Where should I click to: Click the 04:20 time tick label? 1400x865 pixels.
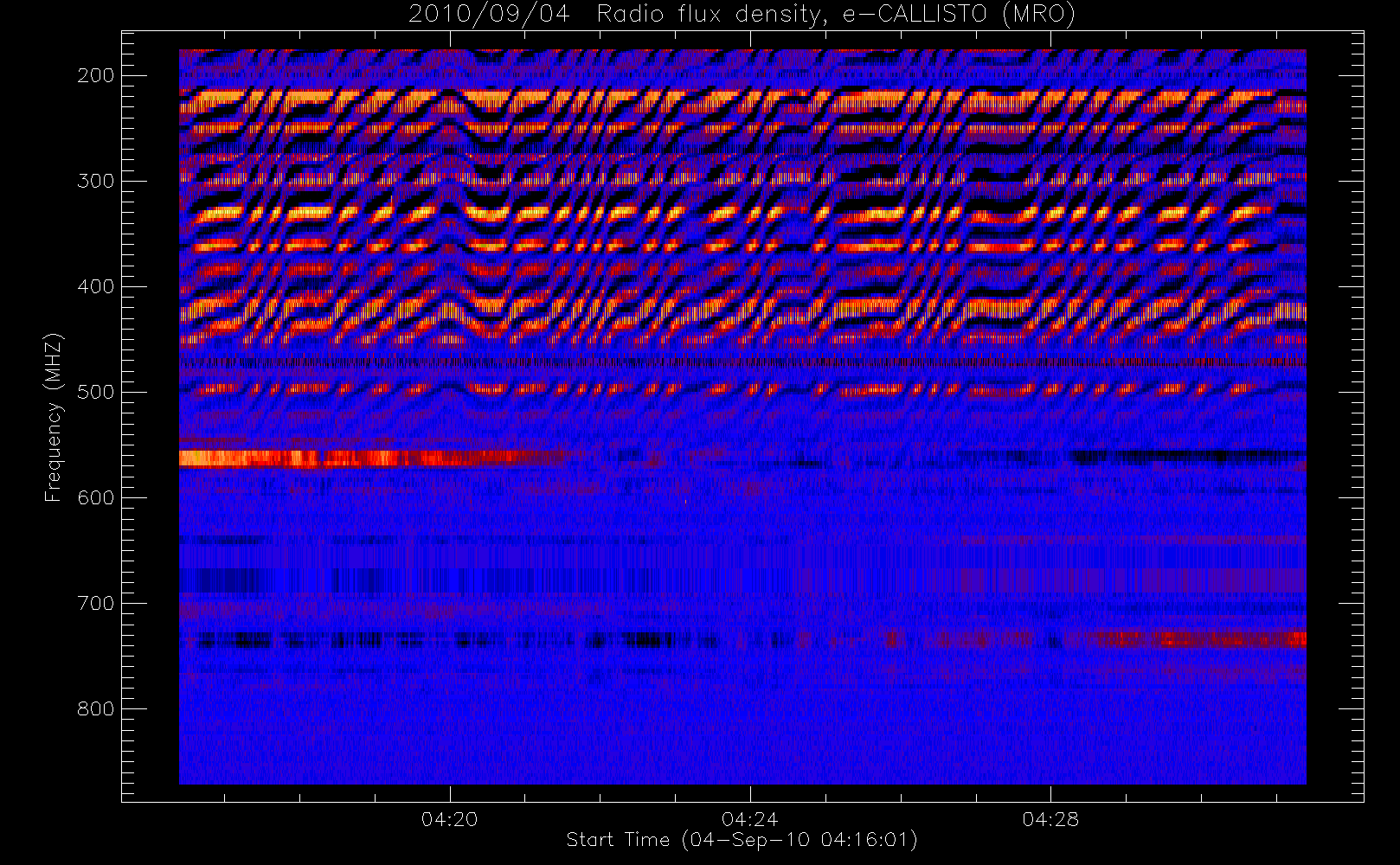(450, 819)
